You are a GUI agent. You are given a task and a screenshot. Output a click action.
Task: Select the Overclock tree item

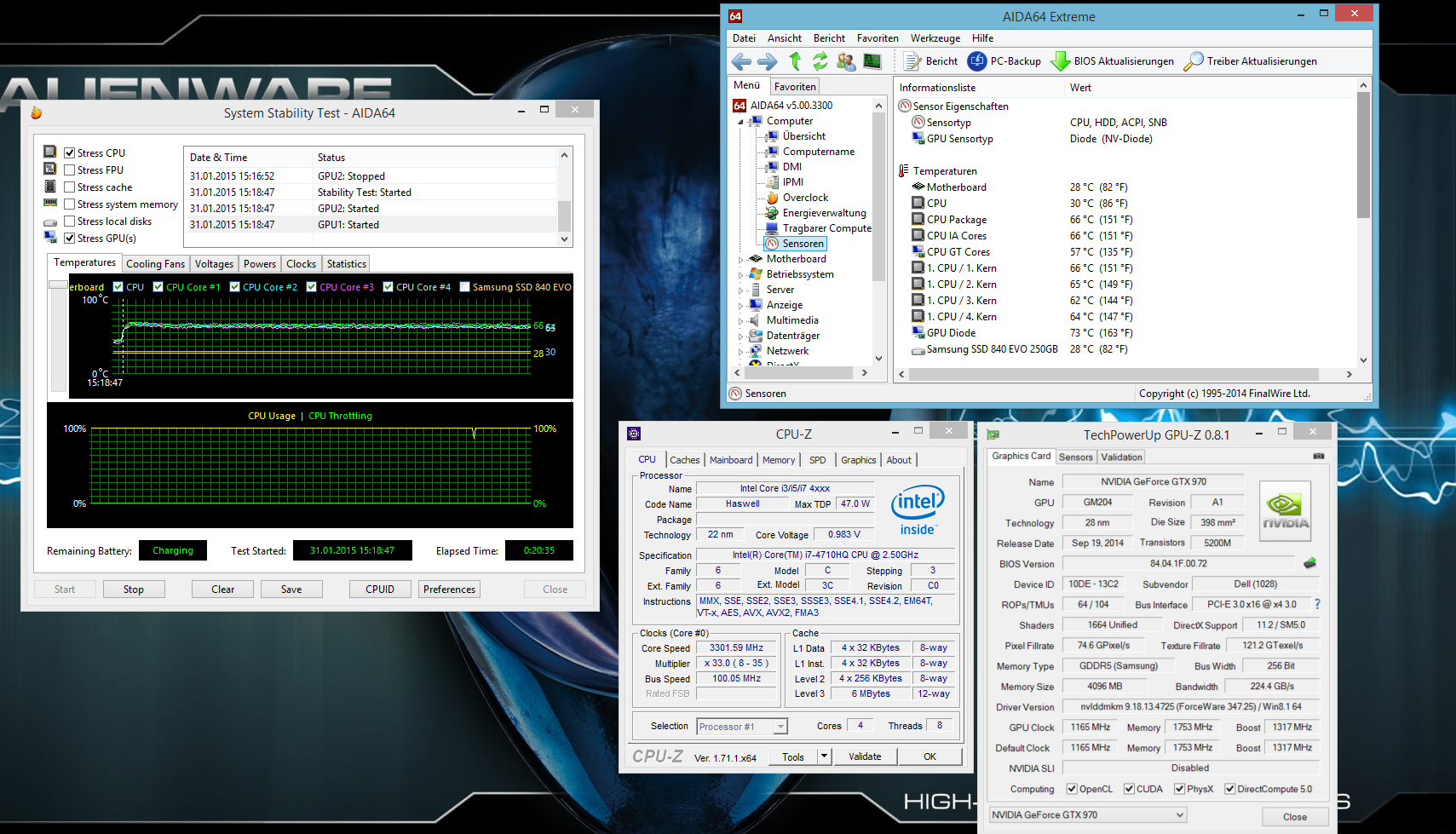pyautogui.click(x=805, y=198)
